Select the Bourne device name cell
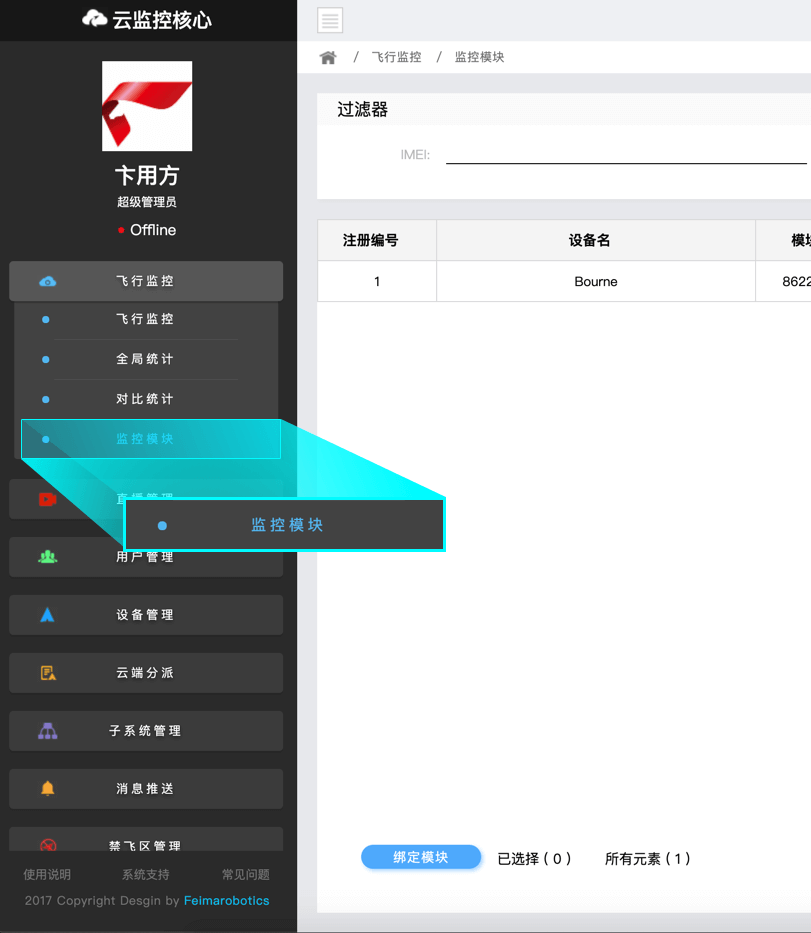Viewport: 811px width, 933px height. (596, 281)
